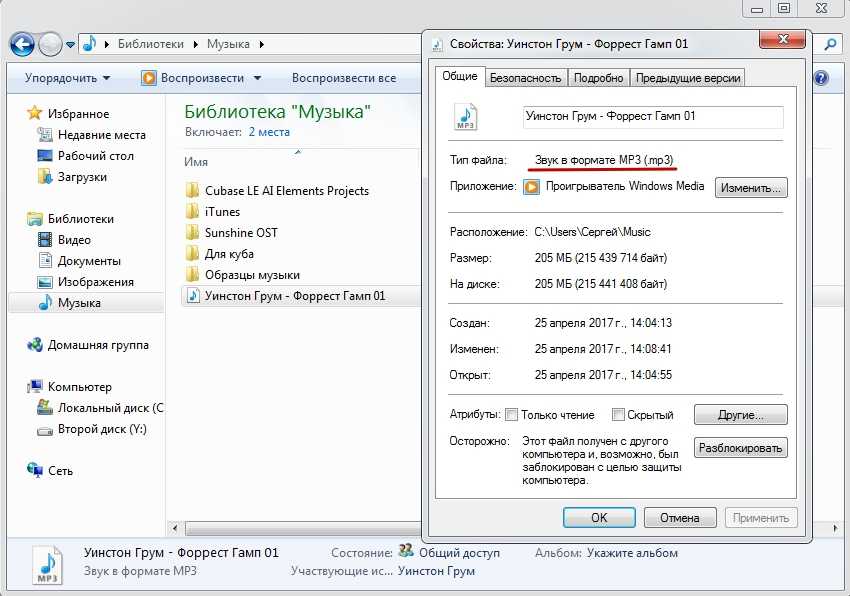Open Локальный диск drive icon
Viewport: 850px width, 596px height.
click(x=44, y=408)
